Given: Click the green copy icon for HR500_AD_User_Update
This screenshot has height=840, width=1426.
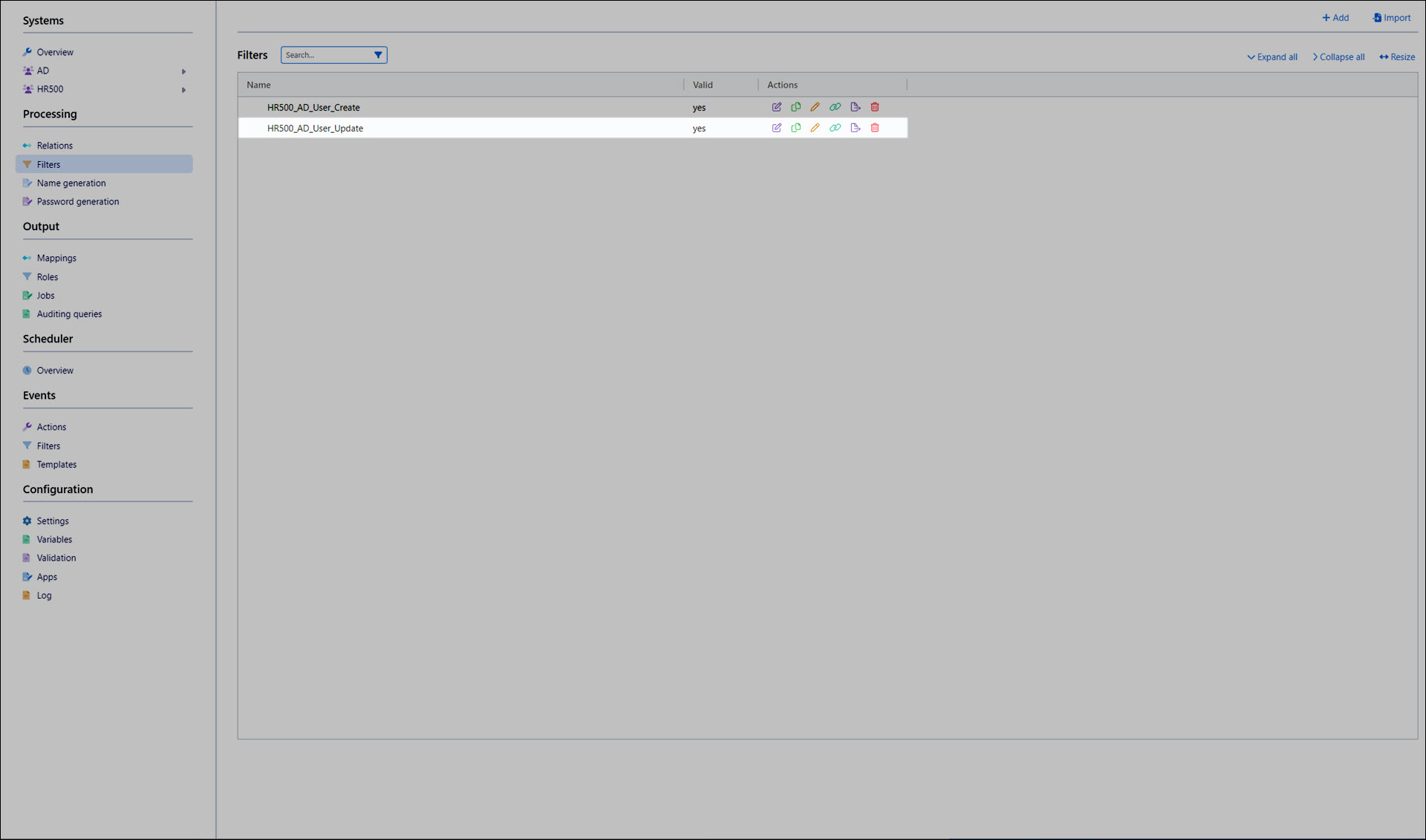Looking at the screenshot, I should click(x=795, y=128).
